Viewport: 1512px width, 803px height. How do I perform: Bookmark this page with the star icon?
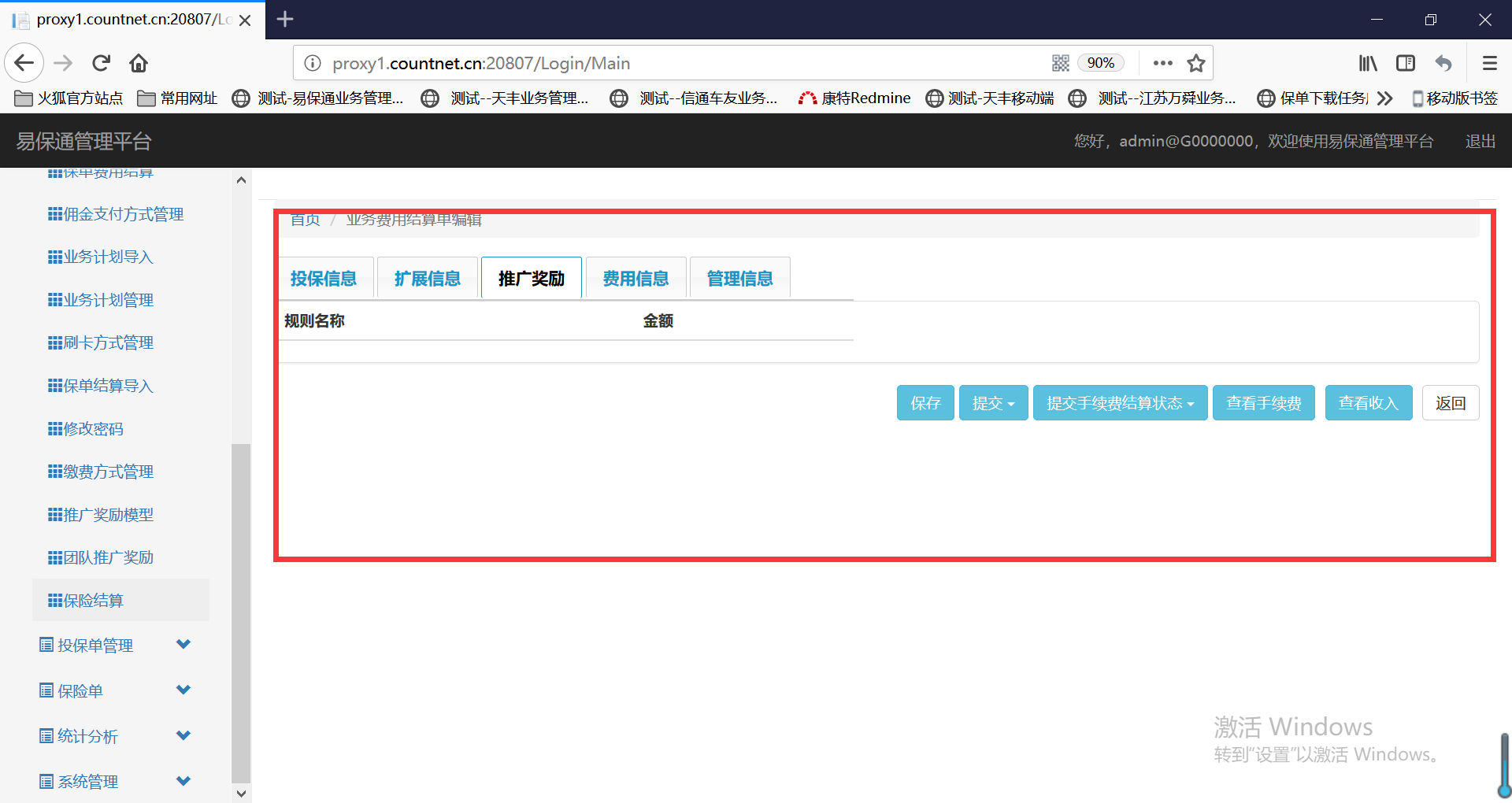(x=1196, y=63)
